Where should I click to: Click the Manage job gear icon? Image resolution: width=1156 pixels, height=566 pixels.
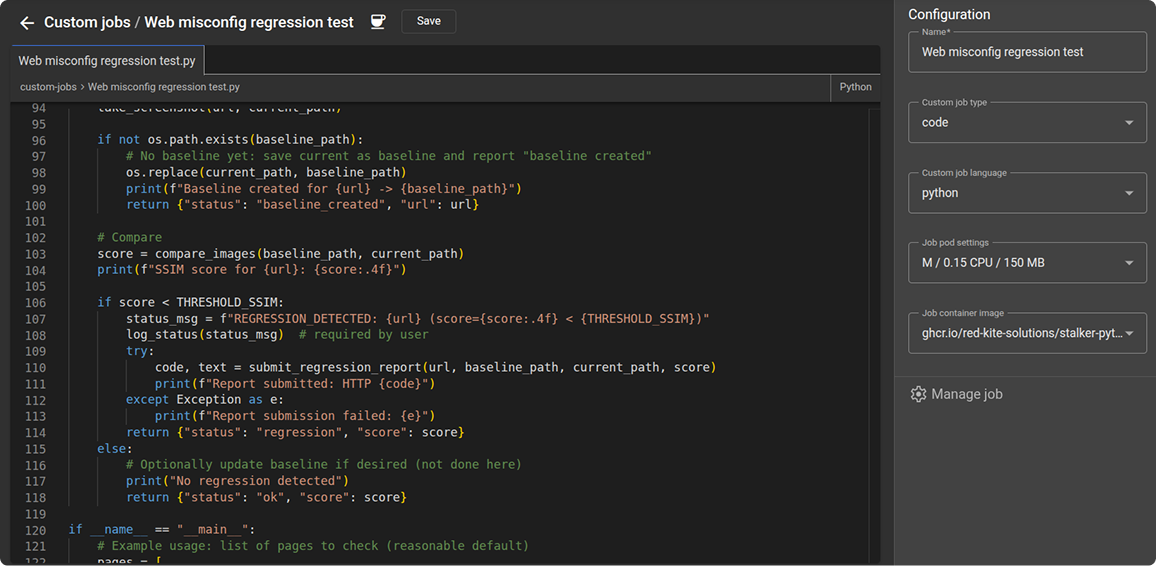pyautogui.click(x=918, y=394)
